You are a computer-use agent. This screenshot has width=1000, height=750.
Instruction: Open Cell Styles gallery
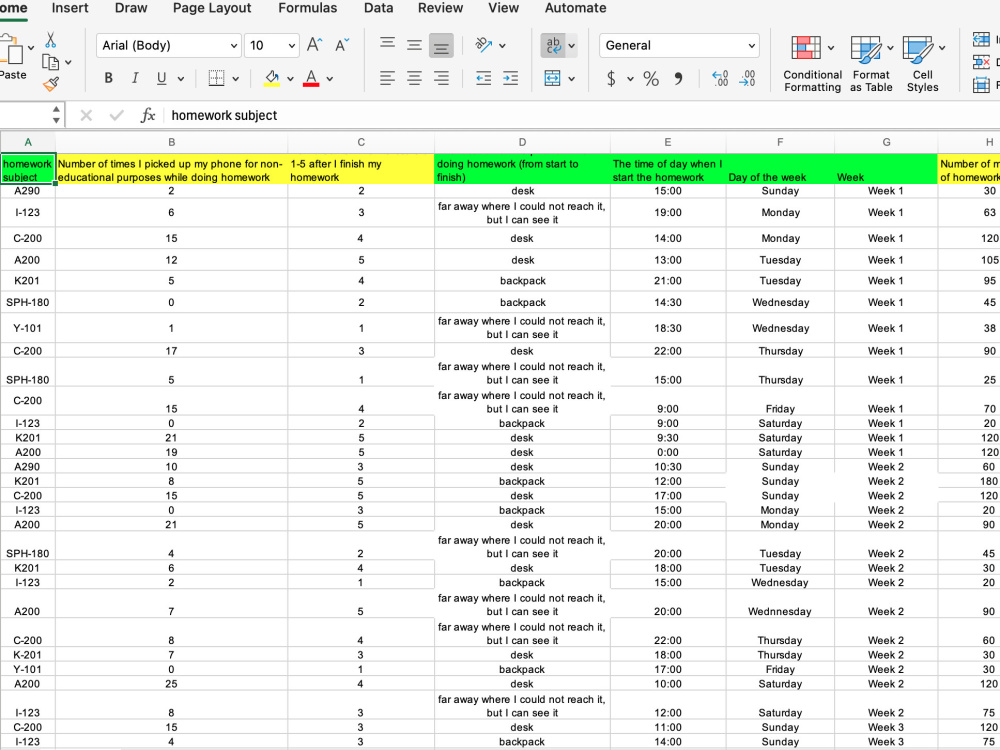click(922, 64)
